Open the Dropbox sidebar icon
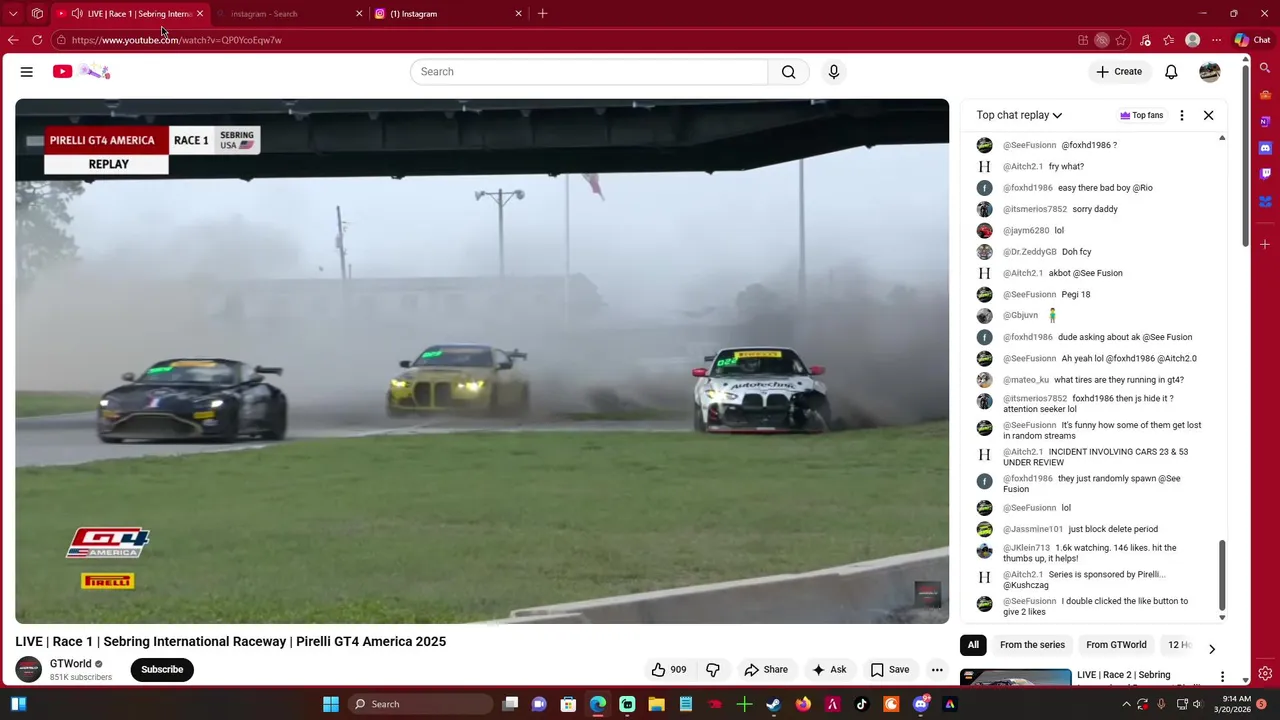 click(x=1265, y=201)
